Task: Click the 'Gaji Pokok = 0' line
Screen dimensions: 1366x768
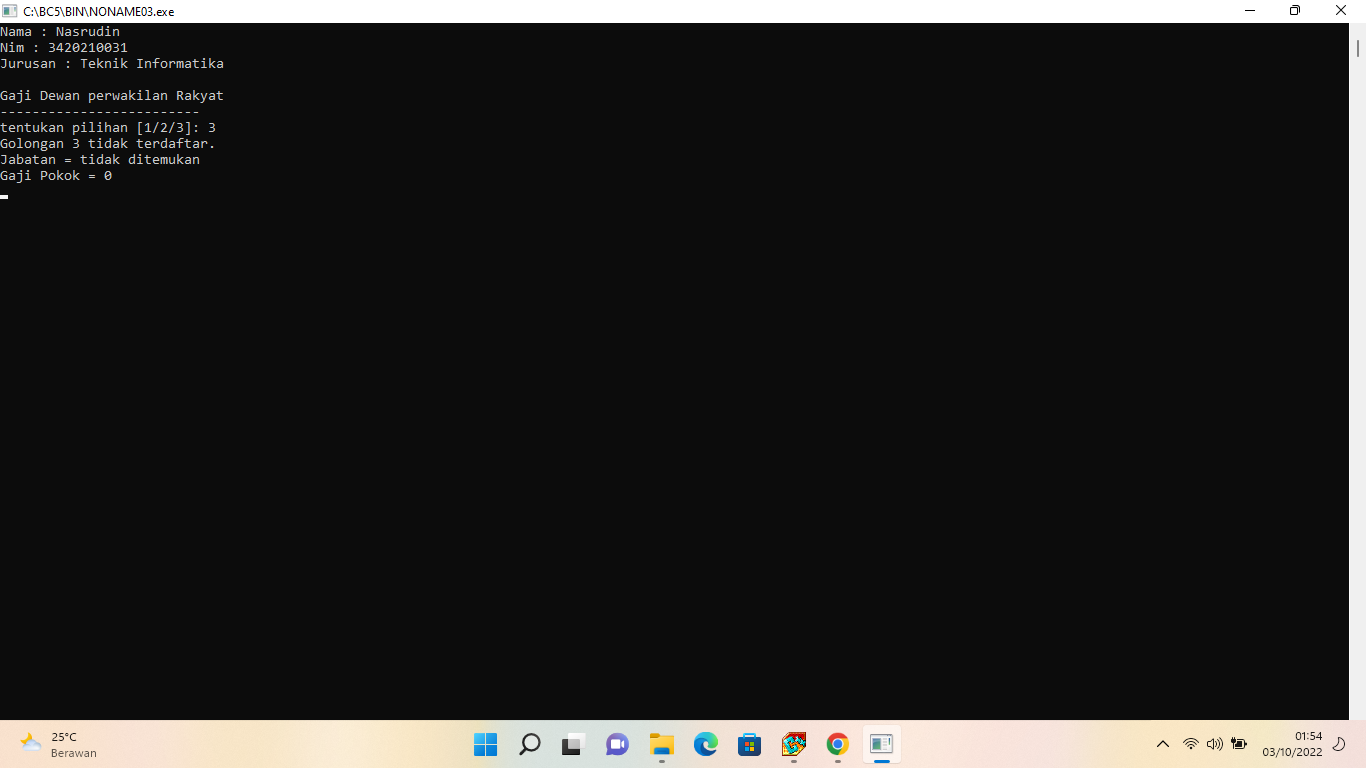Action: pyautogui.click(x=56, y=176)
